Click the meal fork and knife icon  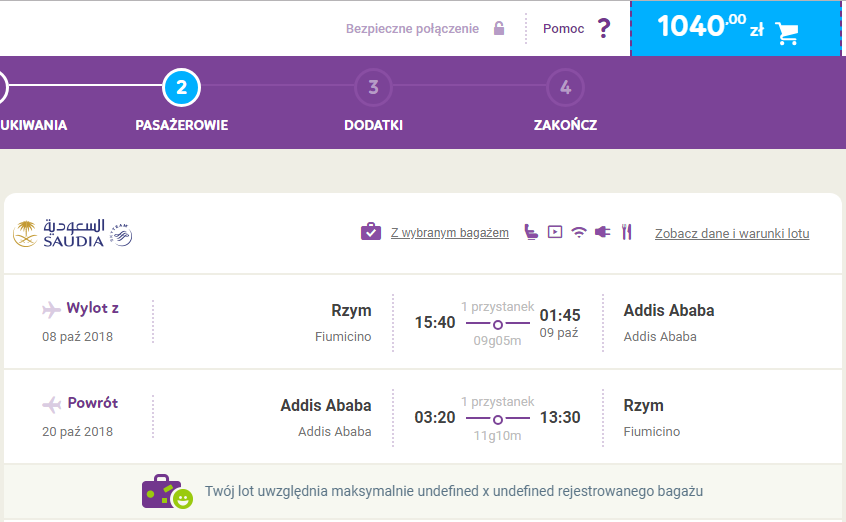626,232
